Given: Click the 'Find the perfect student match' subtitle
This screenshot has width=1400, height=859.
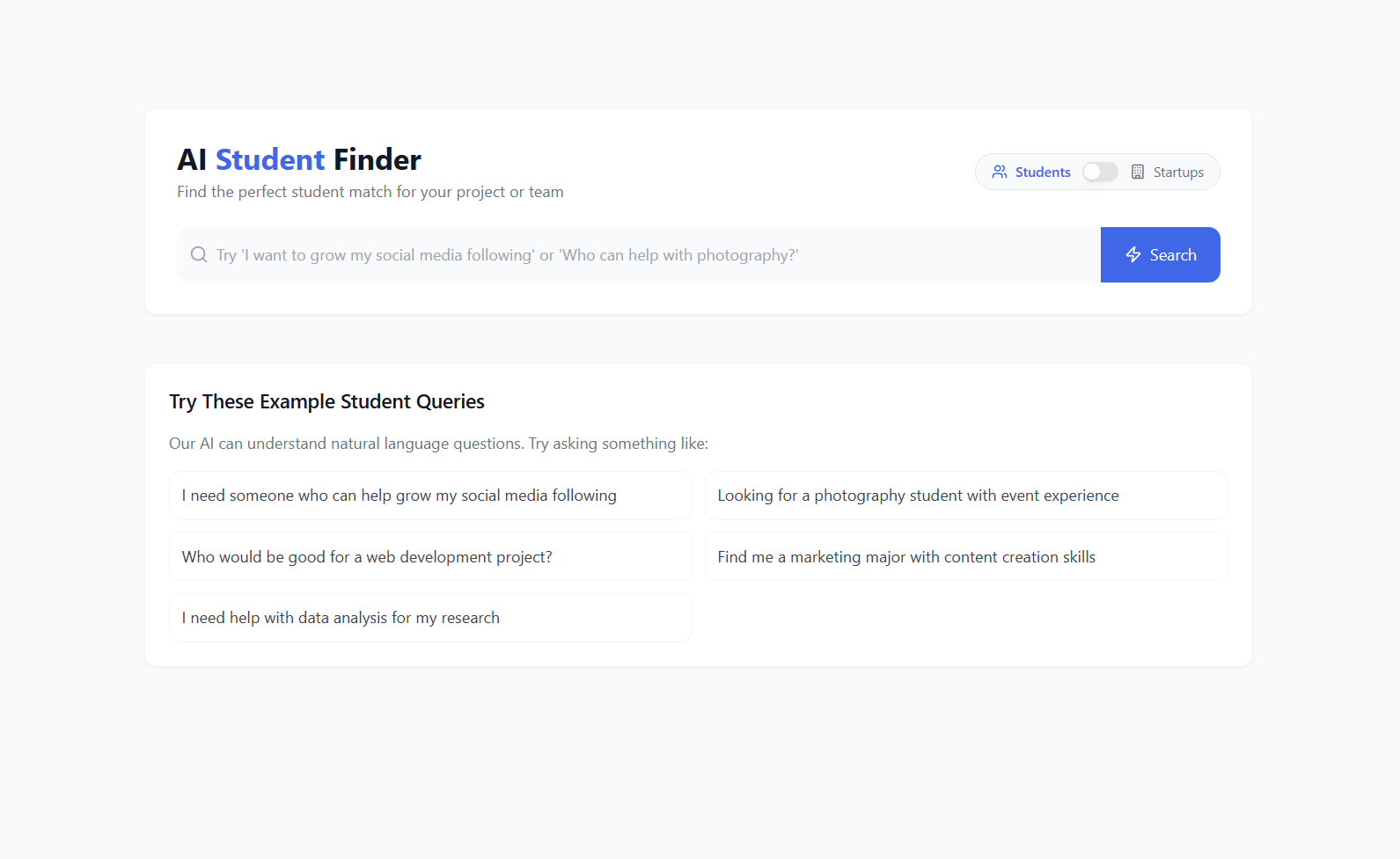Looking at the screenshot, I should point(370,192).
